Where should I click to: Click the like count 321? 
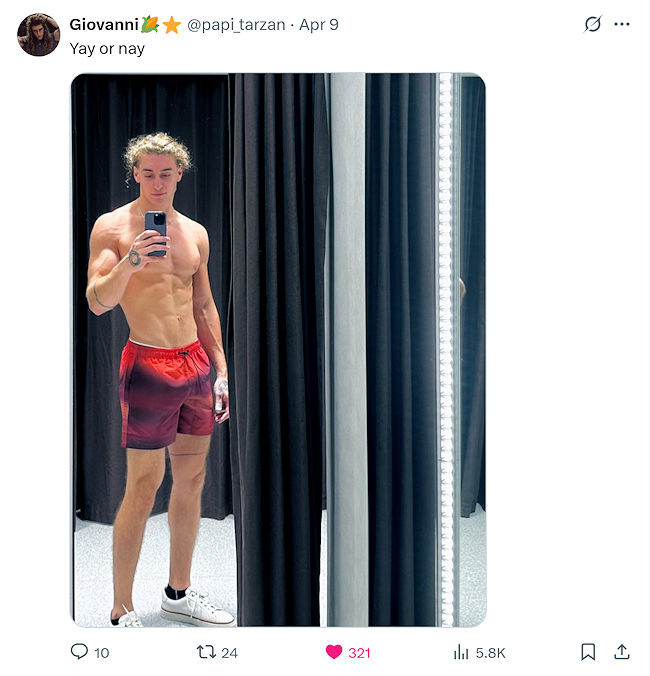[359, 653]
